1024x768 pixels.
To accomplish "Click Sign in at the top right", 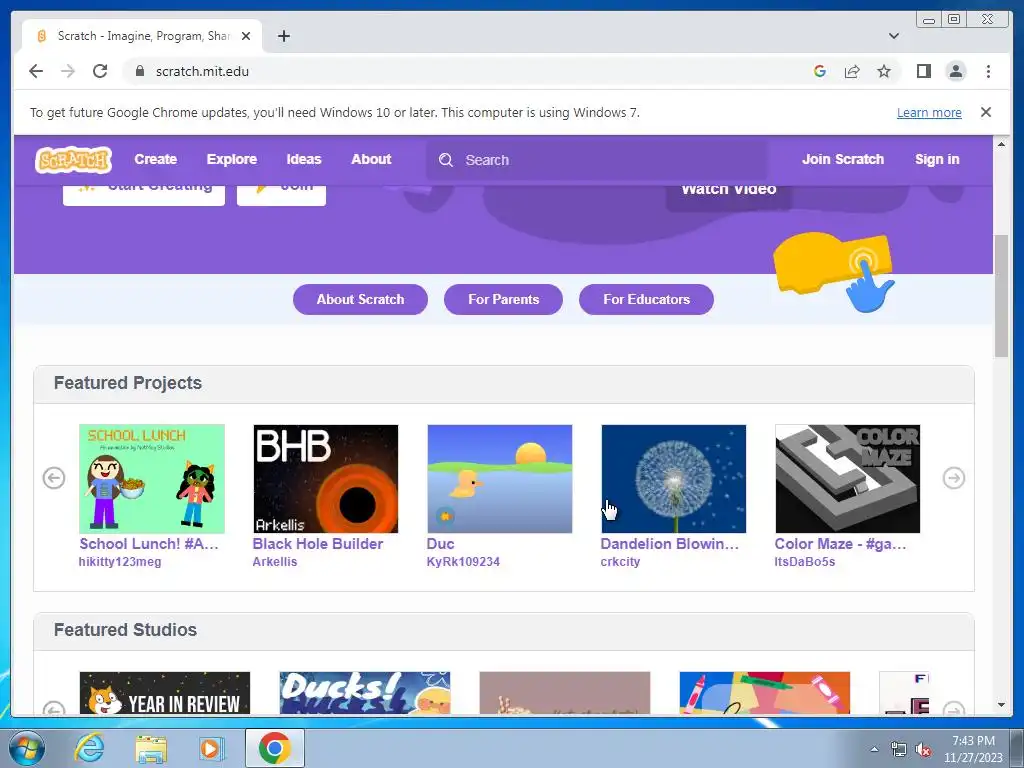I will point(936,159).
